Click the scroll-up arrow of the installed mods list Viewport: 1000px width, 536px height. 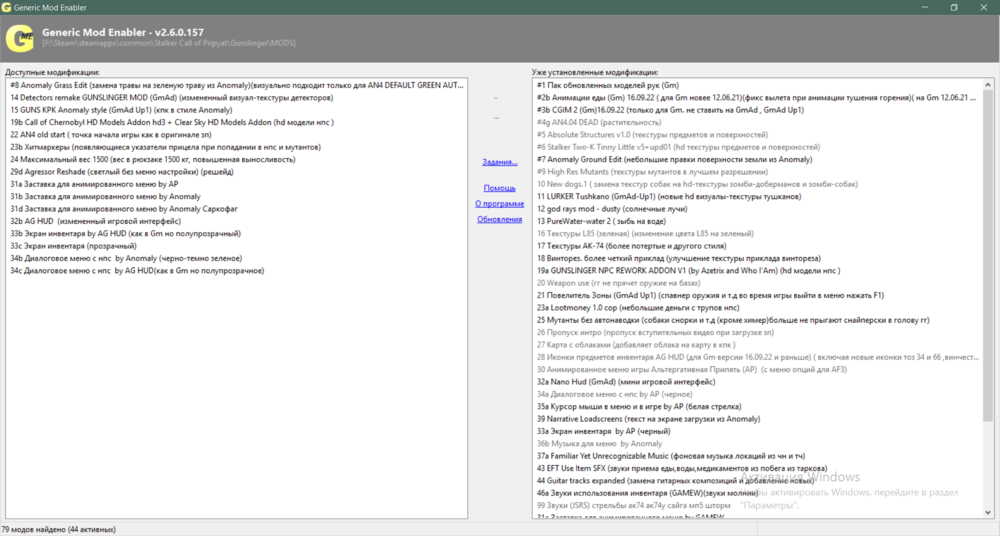pyautogui.click(x=987, y=86)
